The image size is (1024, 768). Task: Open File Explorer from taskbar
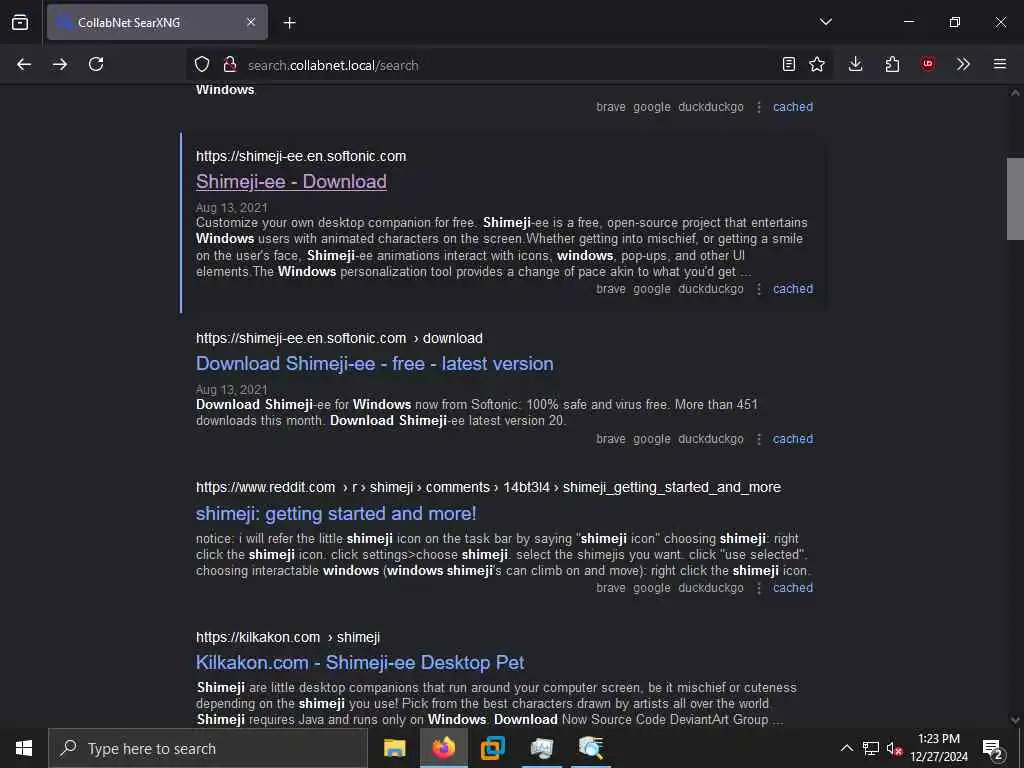(394, 748)
